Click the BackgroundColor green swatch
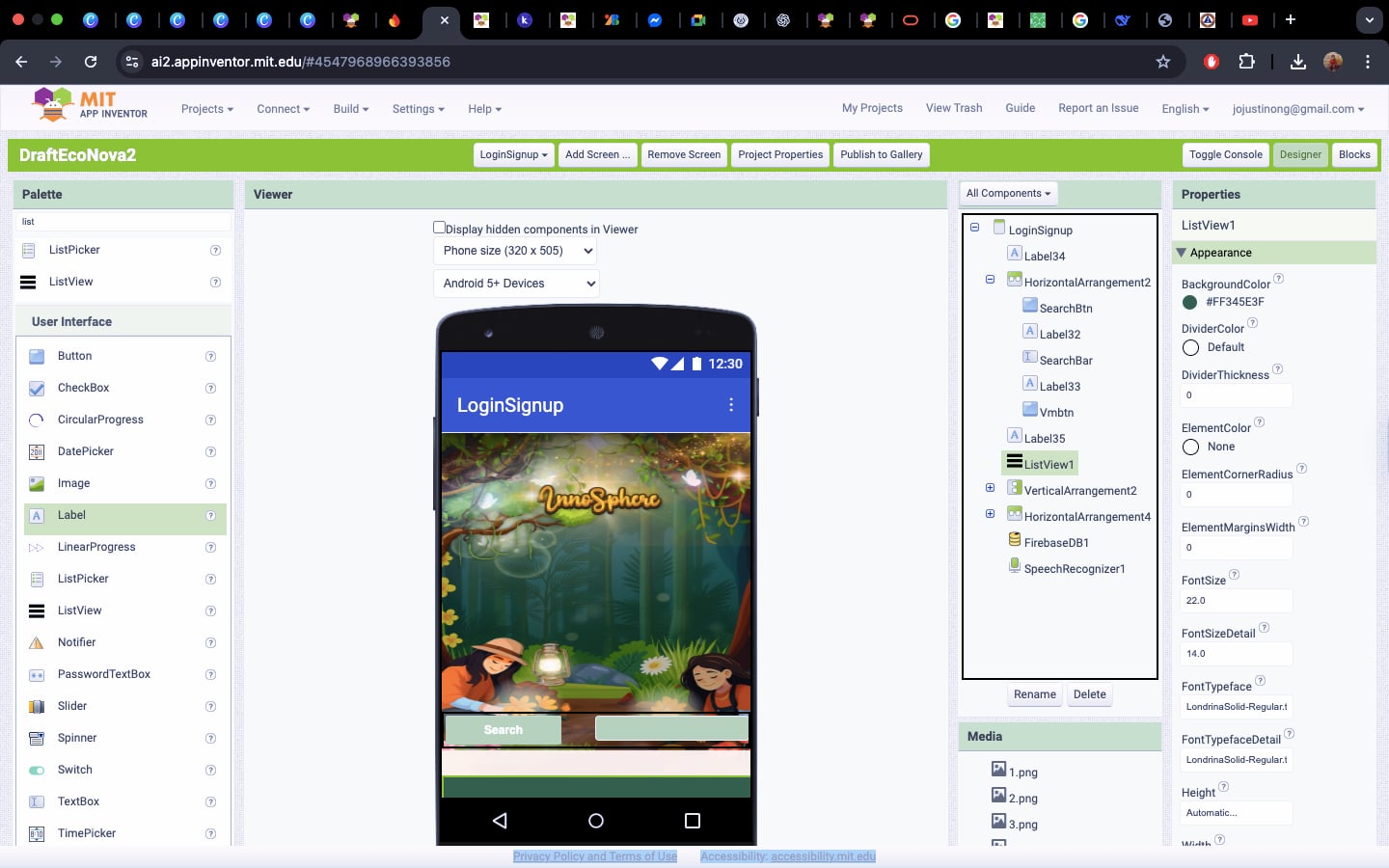 (1189, 302)
